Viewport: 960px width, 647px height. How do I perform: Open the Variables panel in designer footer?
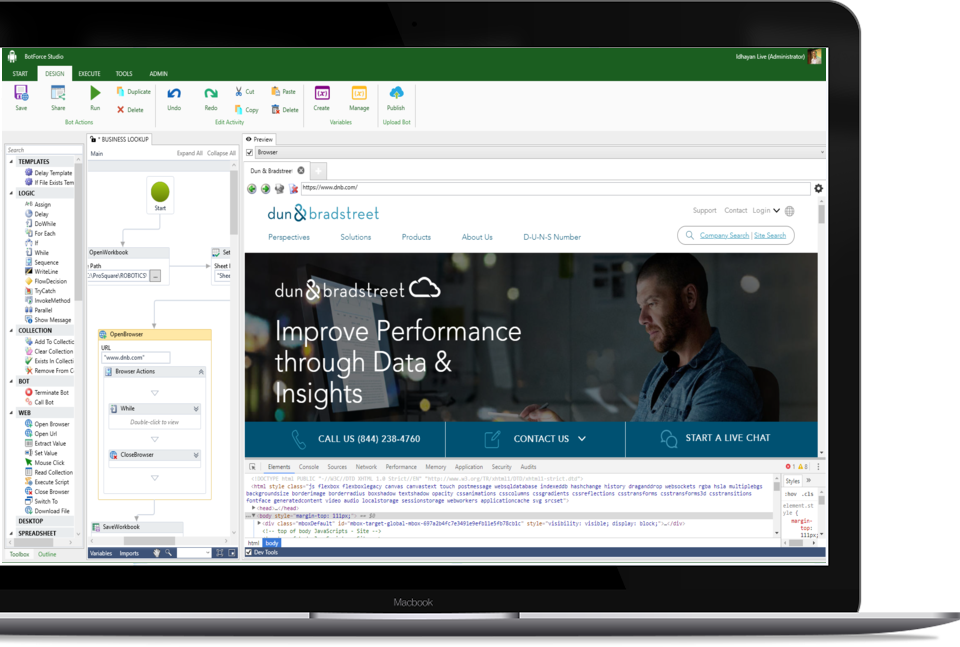point(101,553)
